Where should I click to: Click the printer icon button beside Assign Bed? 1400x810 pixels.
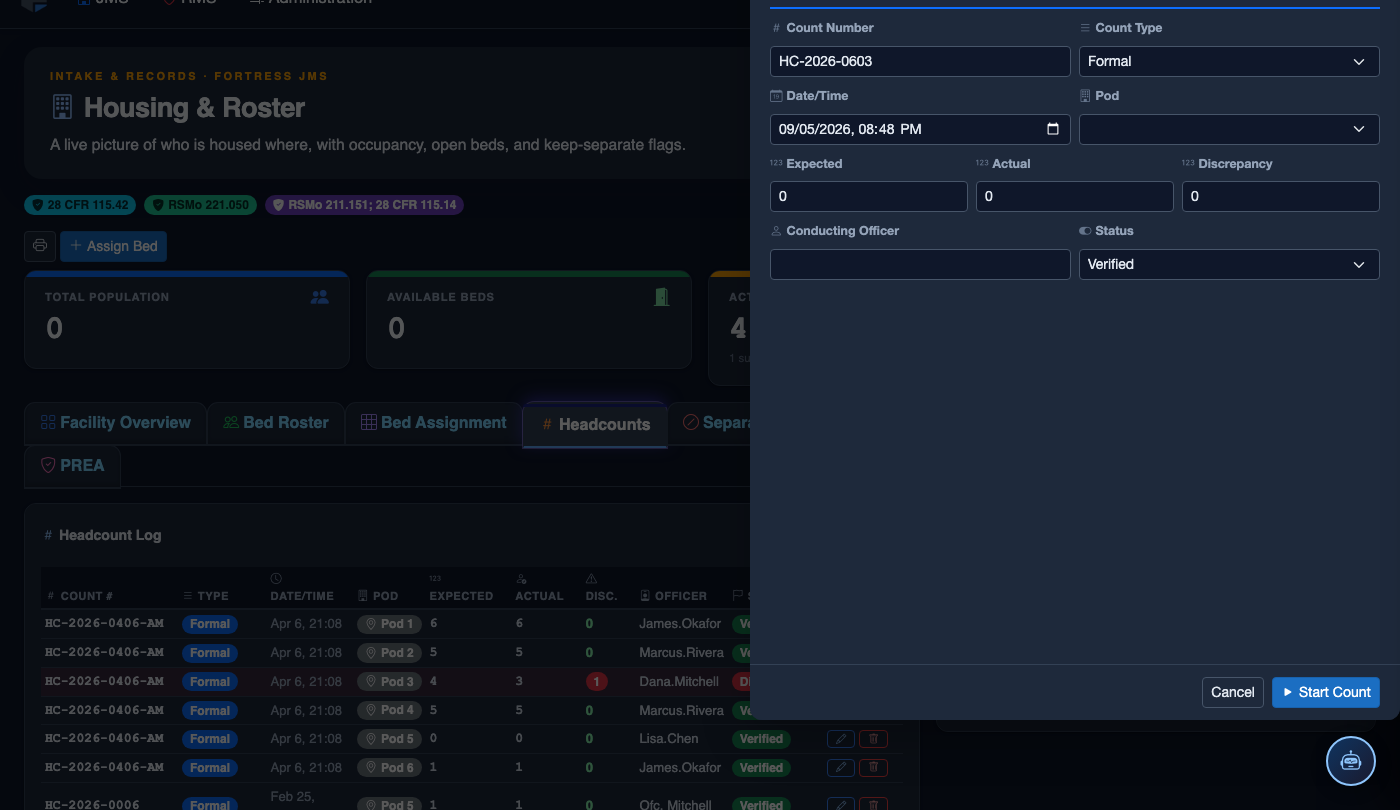click(40, 246)
